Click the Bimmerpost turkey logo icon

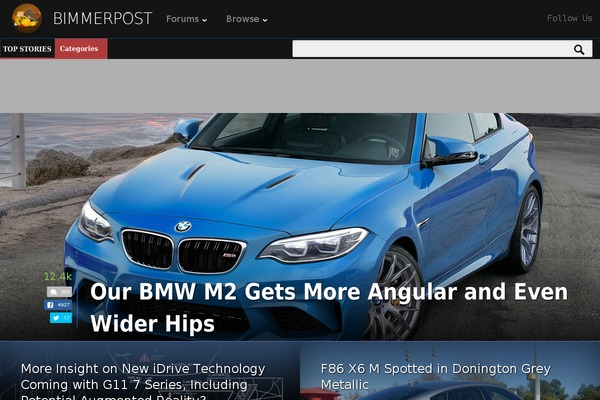point(27,18)
